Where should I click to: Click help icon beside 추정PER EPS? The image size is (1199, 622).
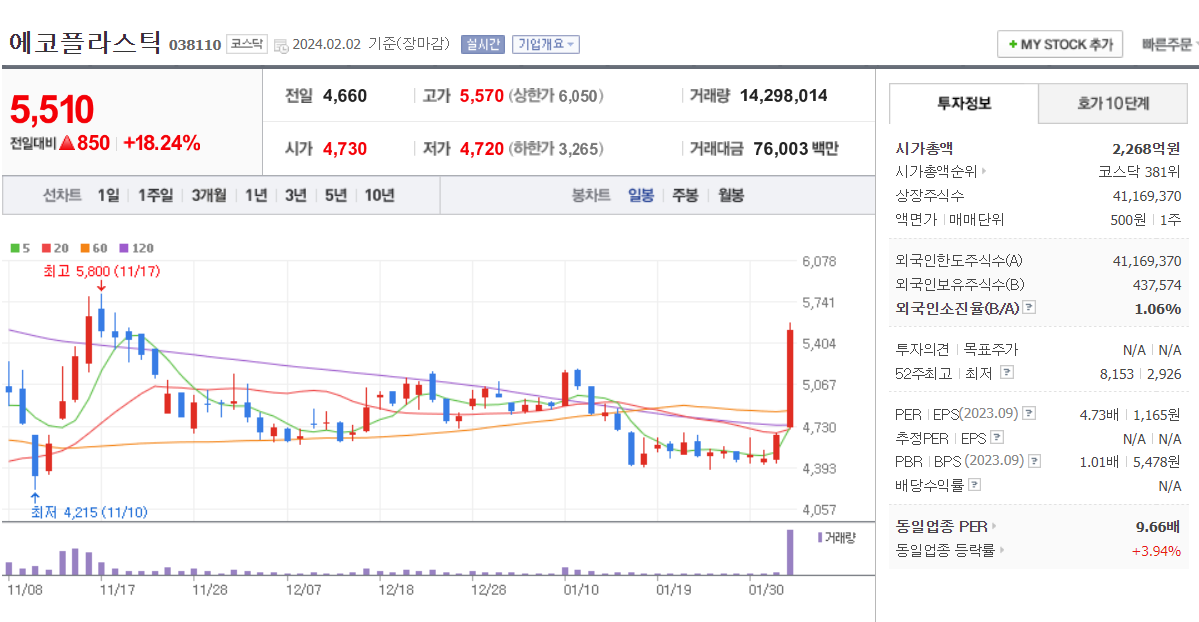coord(996,437)
